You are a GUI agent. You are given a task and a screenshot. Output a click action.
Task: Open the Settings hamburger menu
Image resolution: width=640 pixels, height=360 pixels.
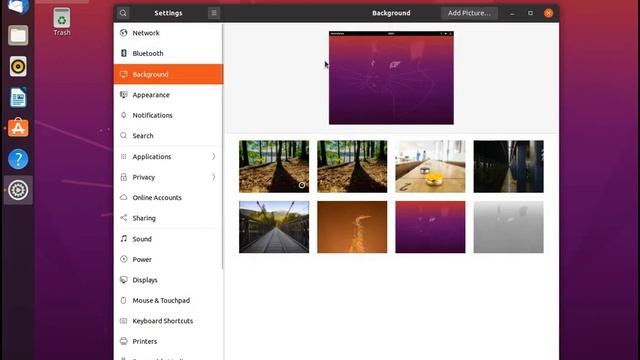213,13
